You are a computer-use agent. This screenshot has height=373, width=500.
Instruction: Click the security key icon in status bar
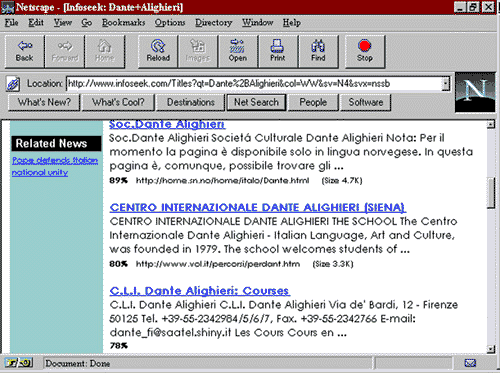pyautogui.click(x=19, y=363)
